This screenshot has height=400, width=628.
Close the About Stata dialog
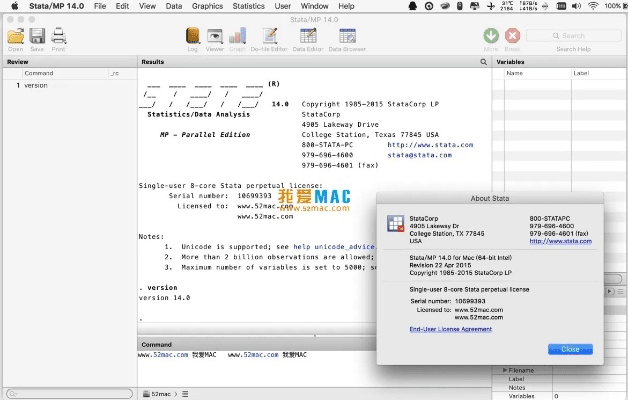coord(570,349)
